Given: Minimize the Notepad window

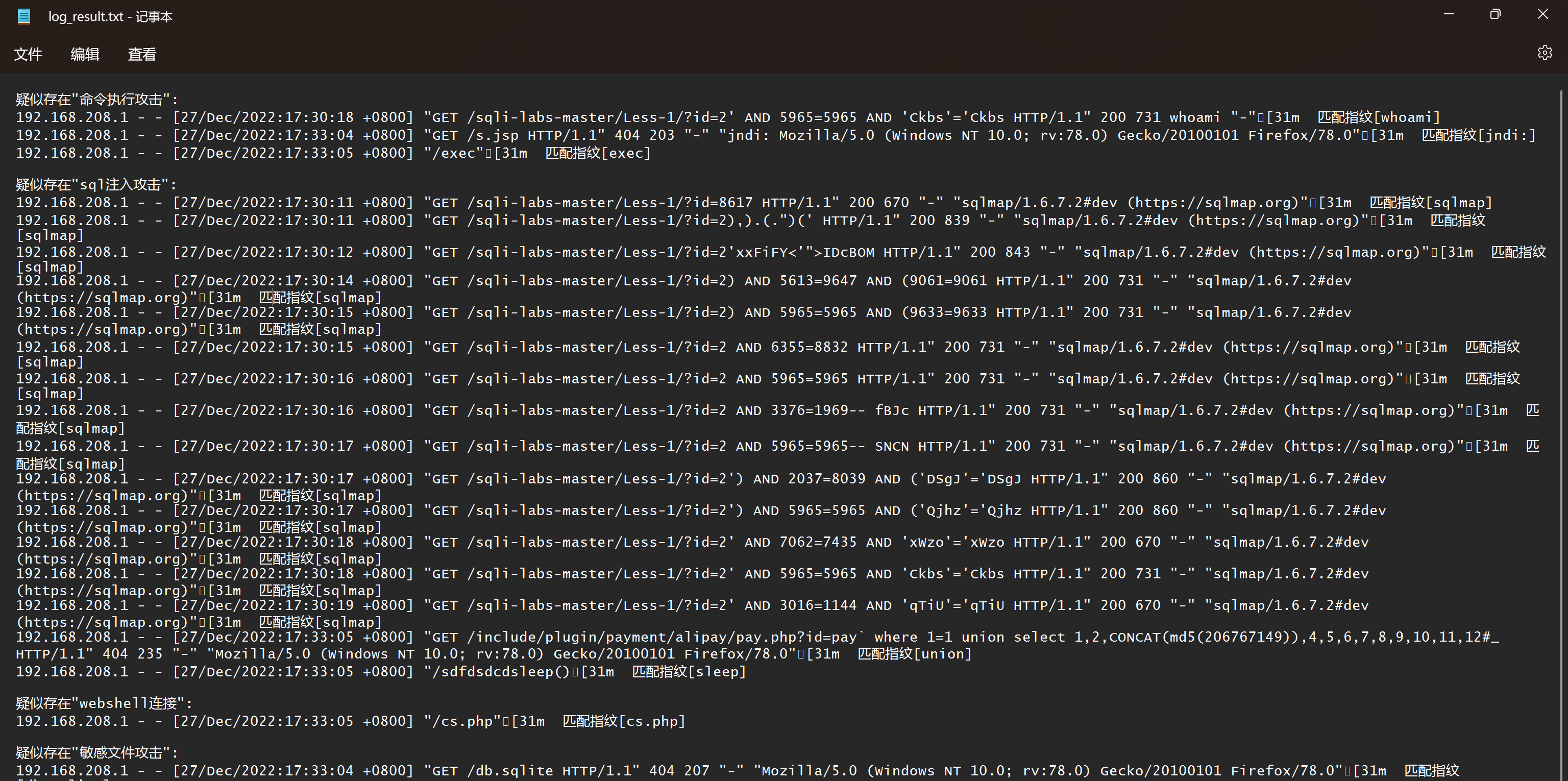Looking at the screenshot, I should [1449, 14].
